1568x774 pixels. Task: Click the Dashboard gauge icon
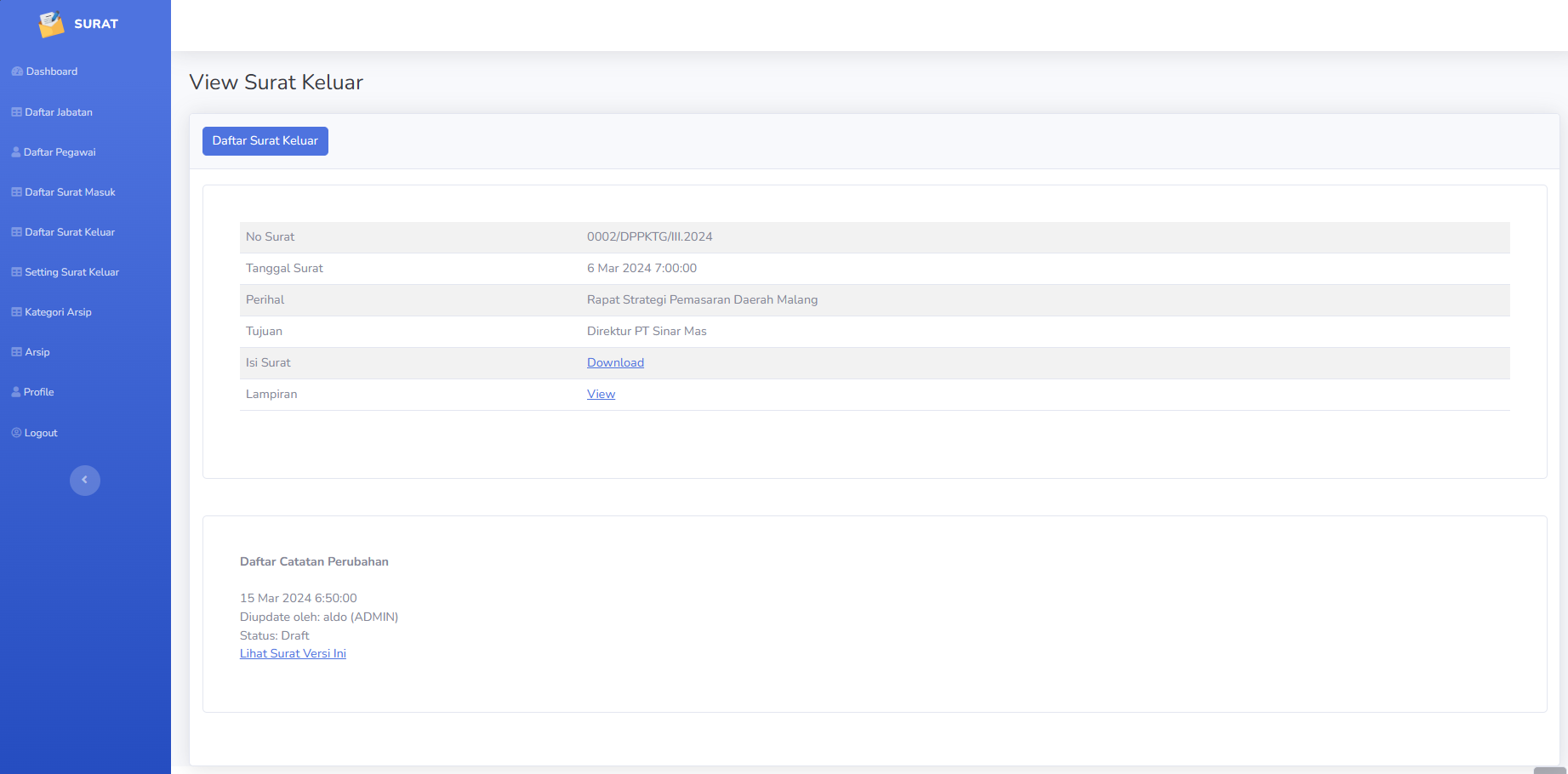click(17, 71)
